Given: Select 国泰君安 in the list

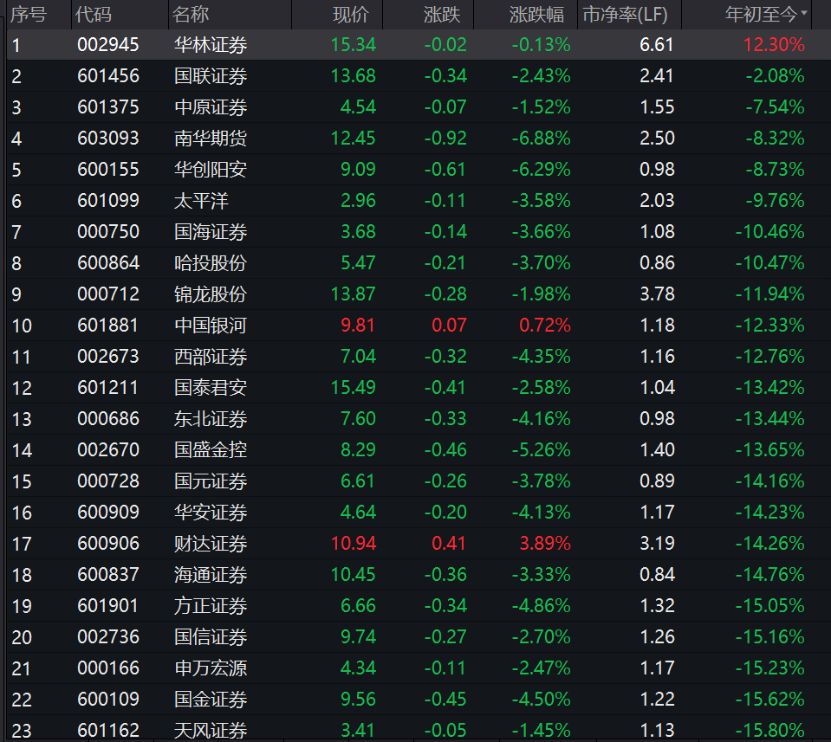Looking at the screenshot, I should pos(210,388).
